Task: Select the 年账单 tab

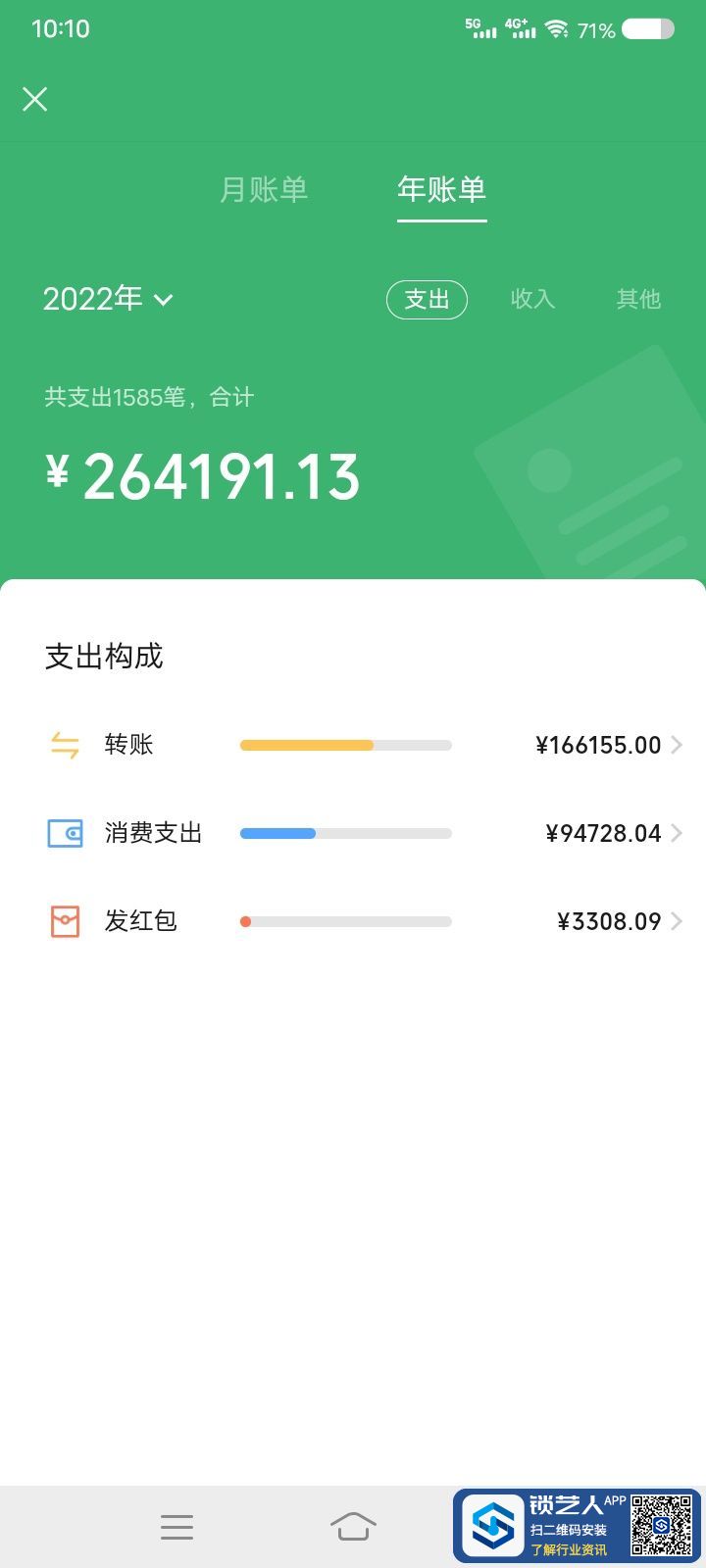Action: coord(442,189)
